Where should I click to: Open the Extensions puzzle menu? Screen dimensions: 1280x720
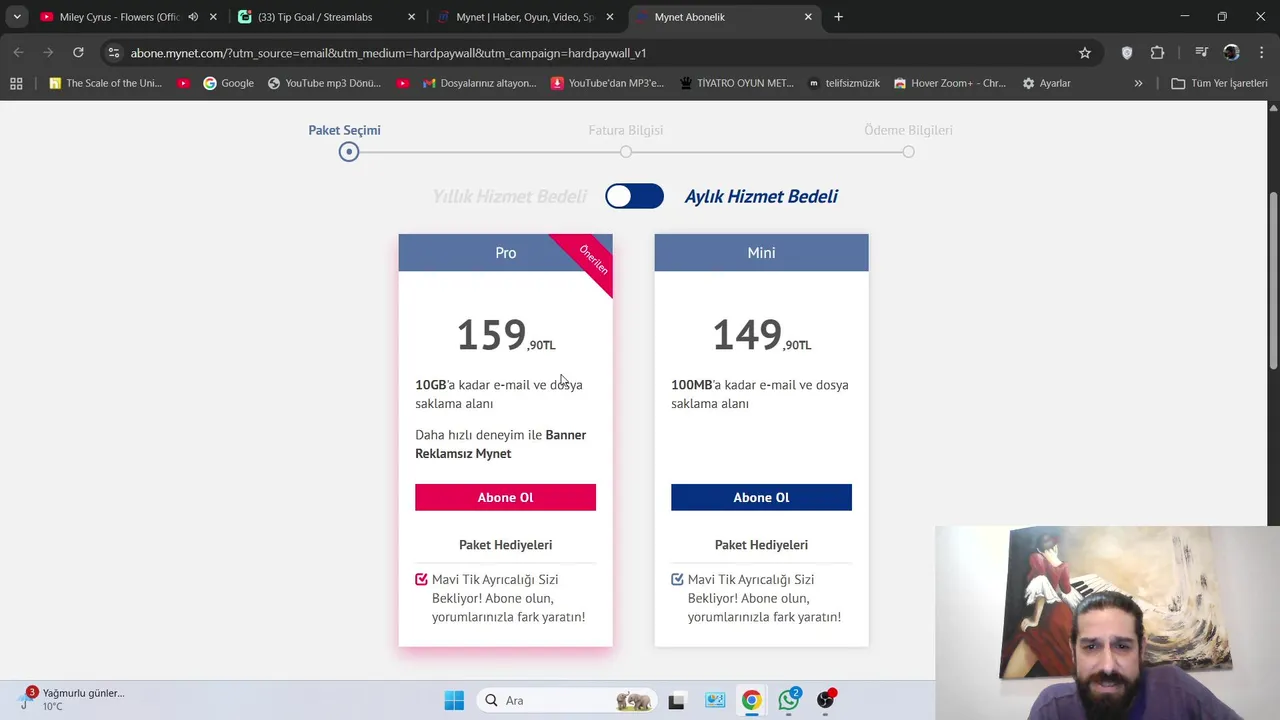tap(1157, 53)
